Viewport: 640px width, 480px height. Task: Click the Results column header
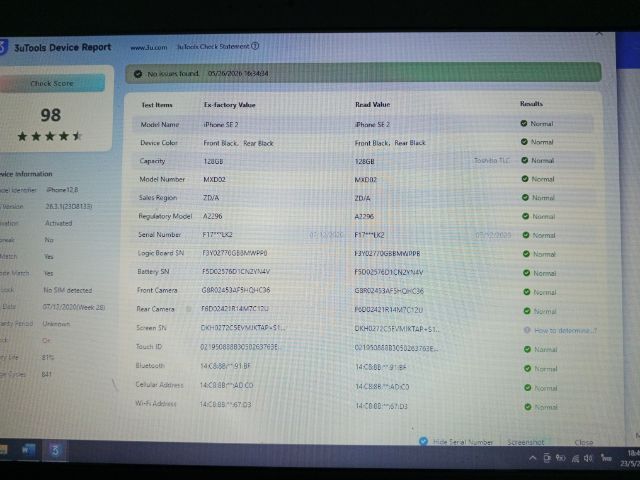[531, 104]
